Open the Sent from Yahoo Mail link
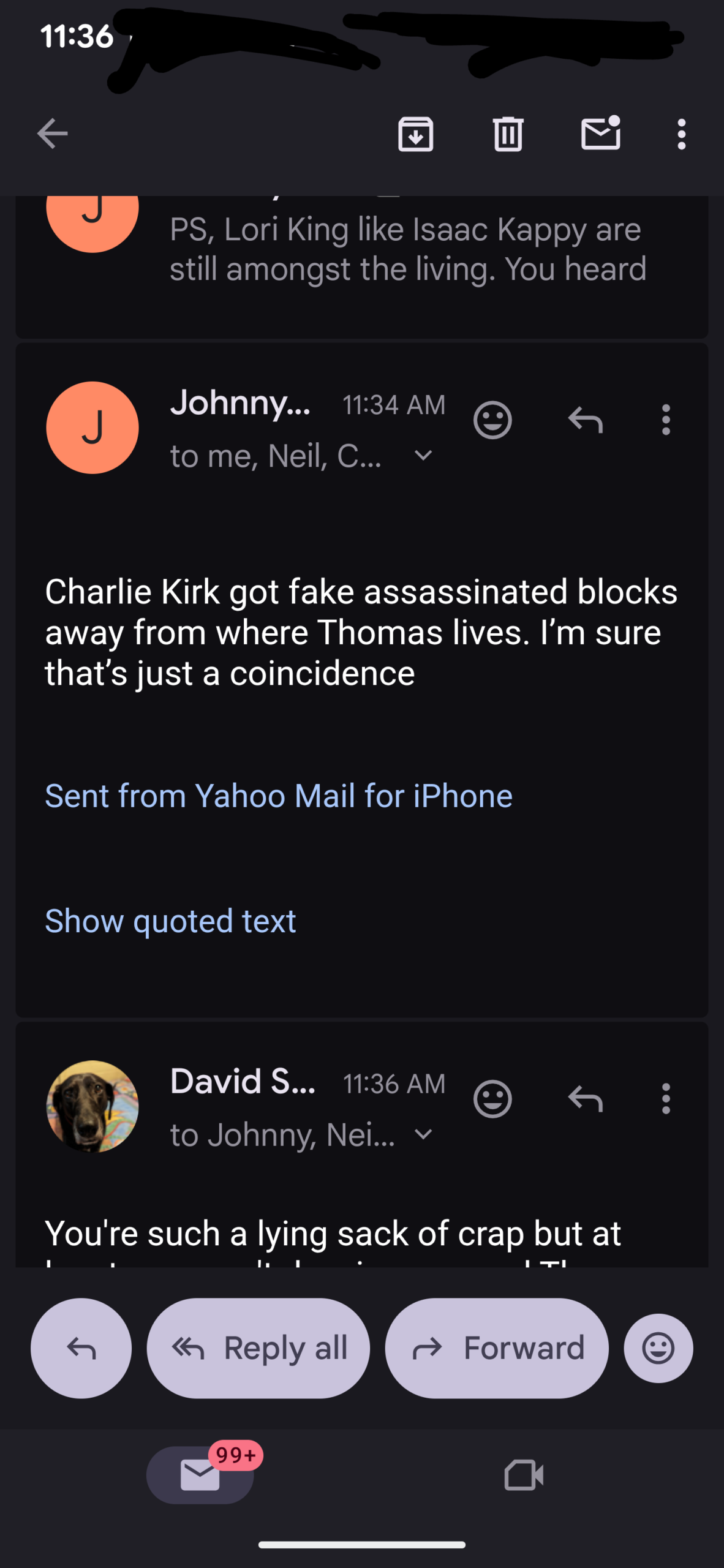Image resolution: width=724 pixels, height=1568 pixels. click(279, 796)
